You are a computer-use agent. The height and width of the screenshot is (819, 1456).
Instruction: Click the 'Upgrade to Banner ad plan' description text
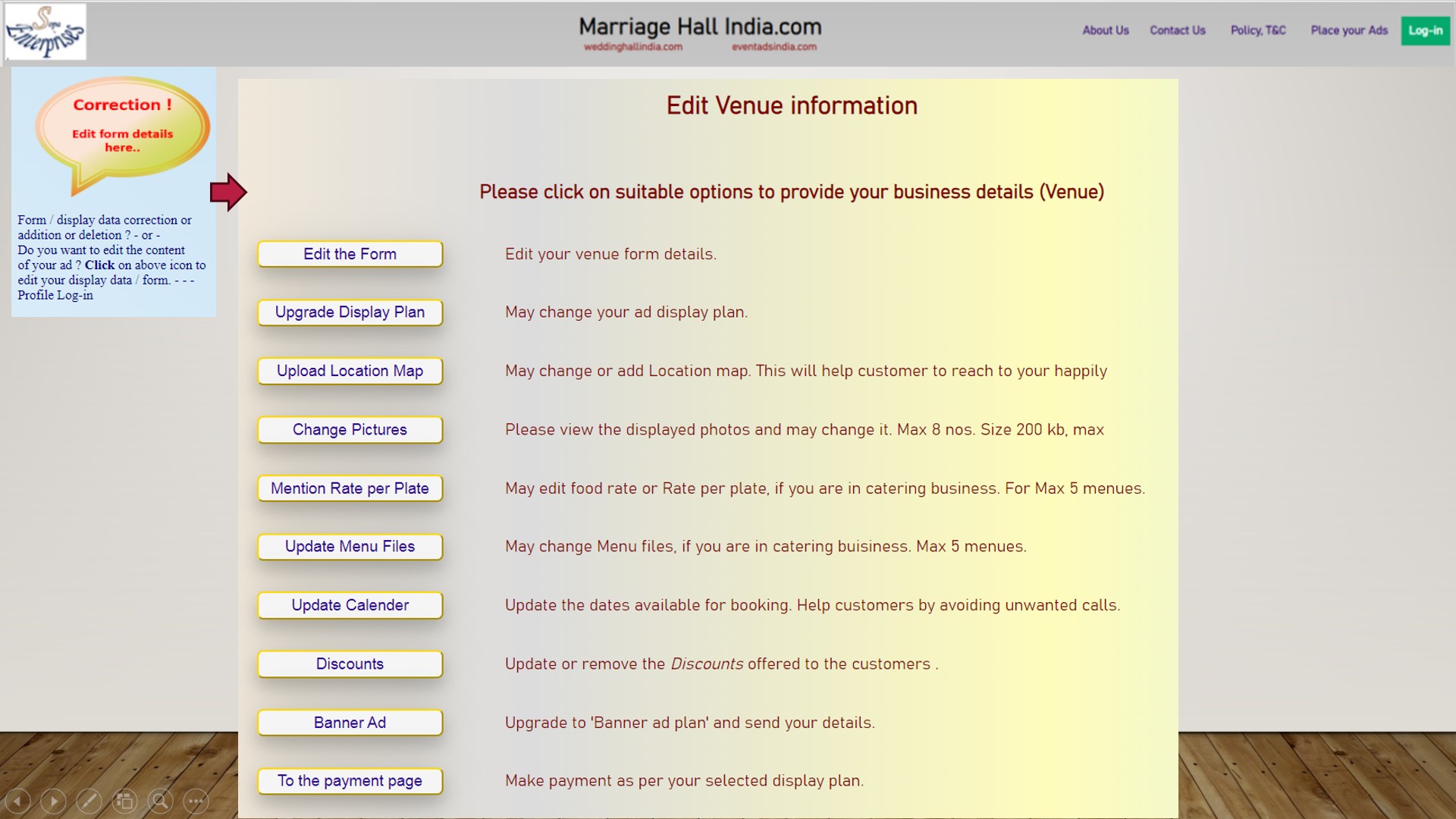[x=690, y=723]
